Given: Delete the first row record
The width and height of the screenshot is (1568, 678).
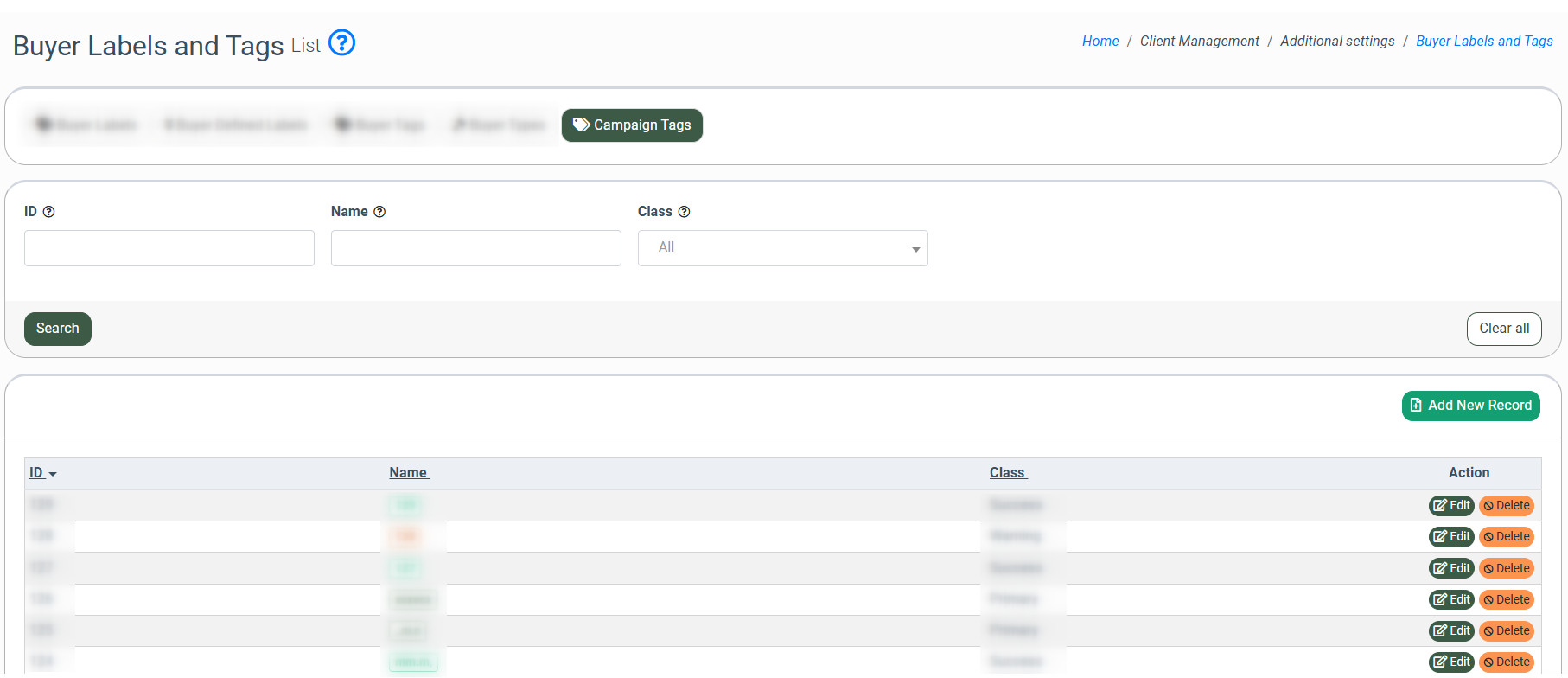Looking at the screenshot, I should [x=1506, y=506].
